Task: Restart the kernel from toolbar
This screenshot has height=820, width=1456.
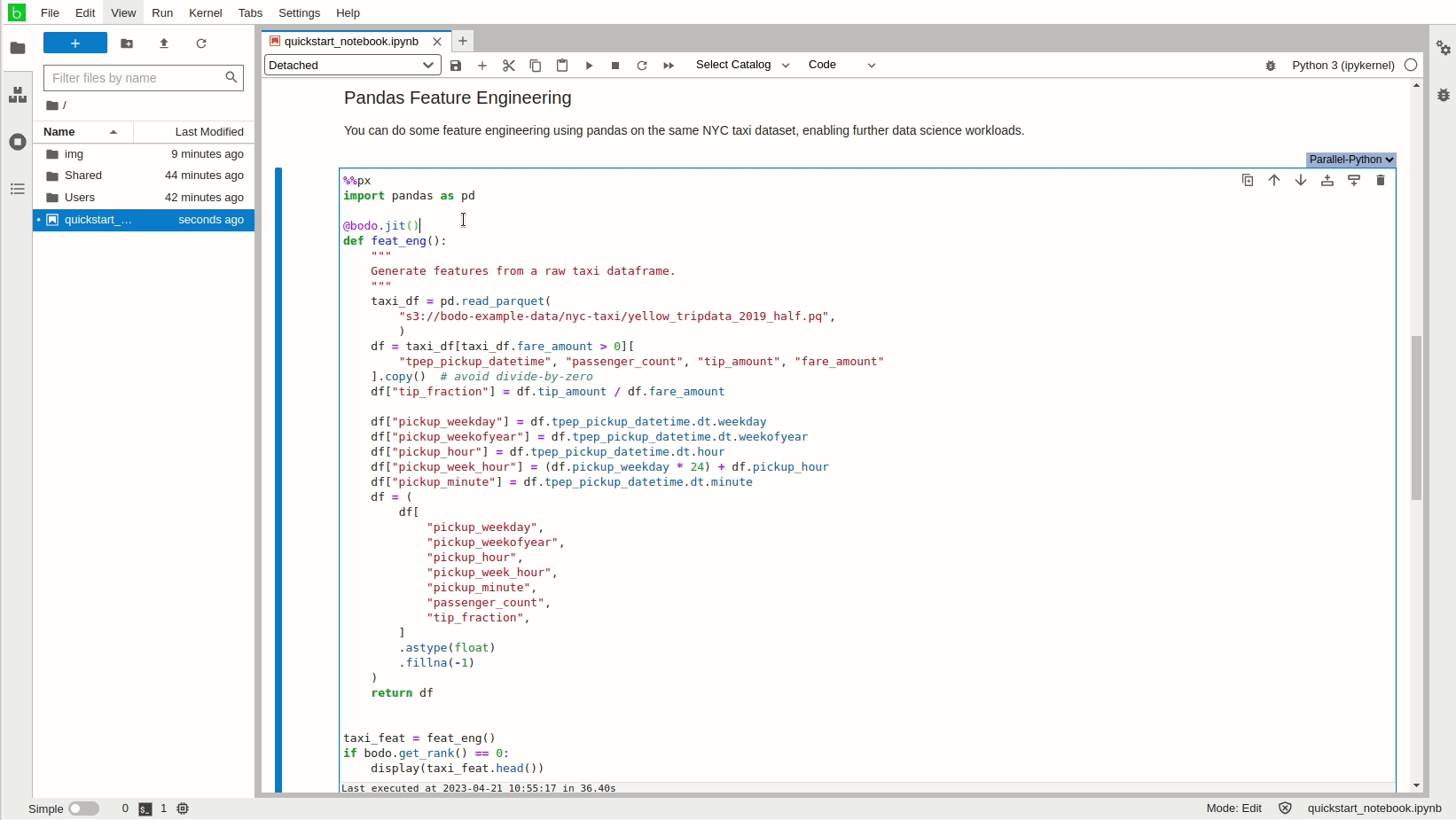Action: 642,66
